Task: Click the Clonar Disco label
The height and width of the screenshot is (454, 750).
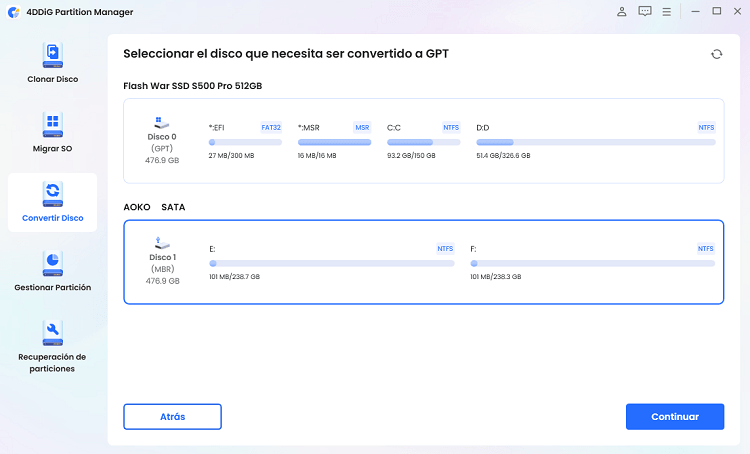Action: [53, 79]
